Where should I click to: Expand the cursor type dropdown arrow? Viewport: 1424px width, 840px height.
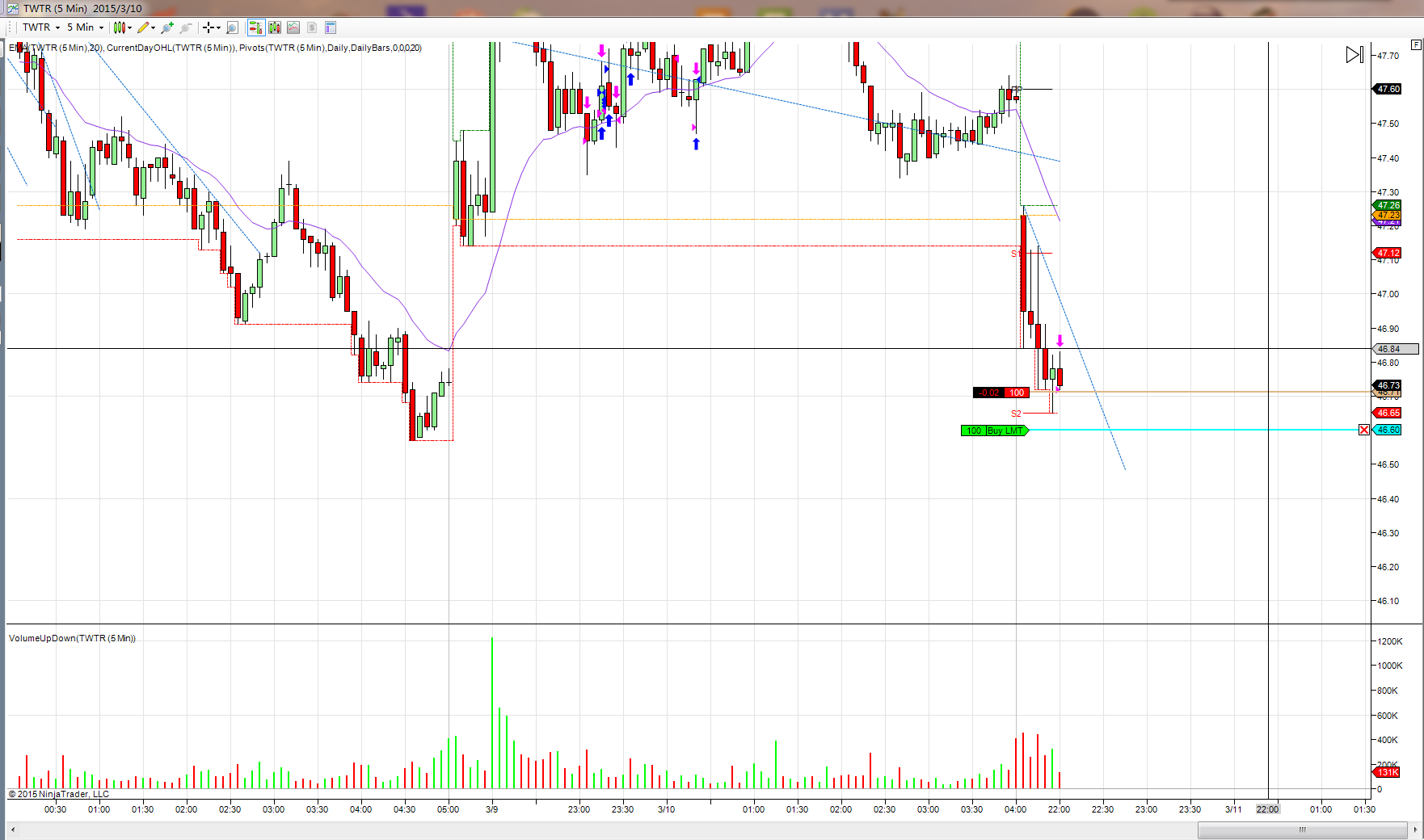(218, 27)
